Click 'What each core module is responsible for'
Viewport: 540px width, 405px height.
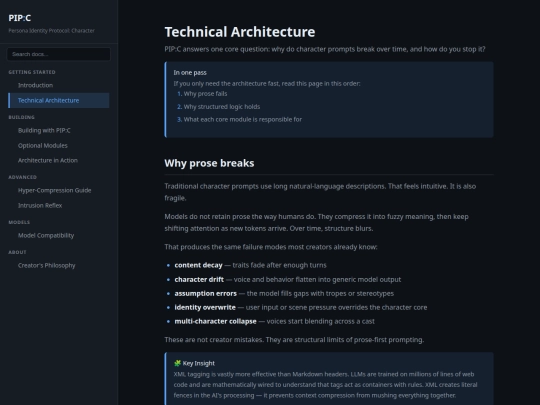(242, 120)
